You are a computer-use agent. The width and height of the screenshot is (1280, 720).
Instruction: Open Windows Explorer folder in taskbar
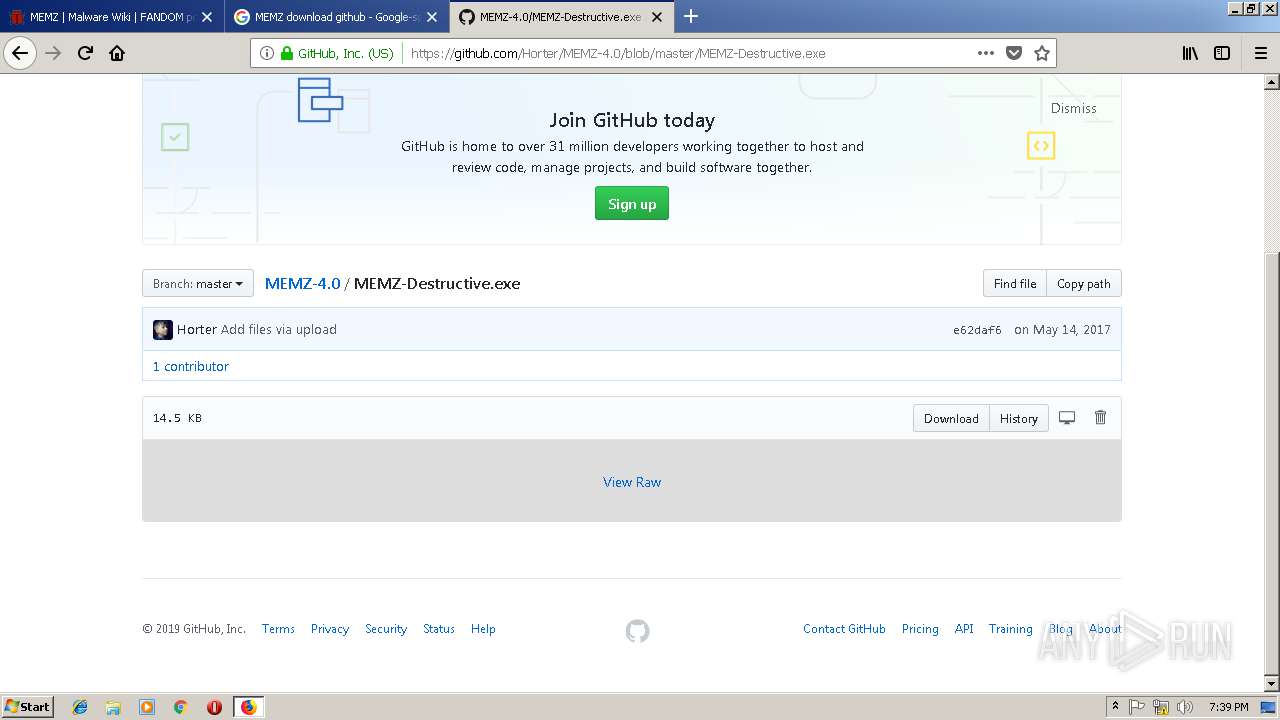[x=113, y=707]
